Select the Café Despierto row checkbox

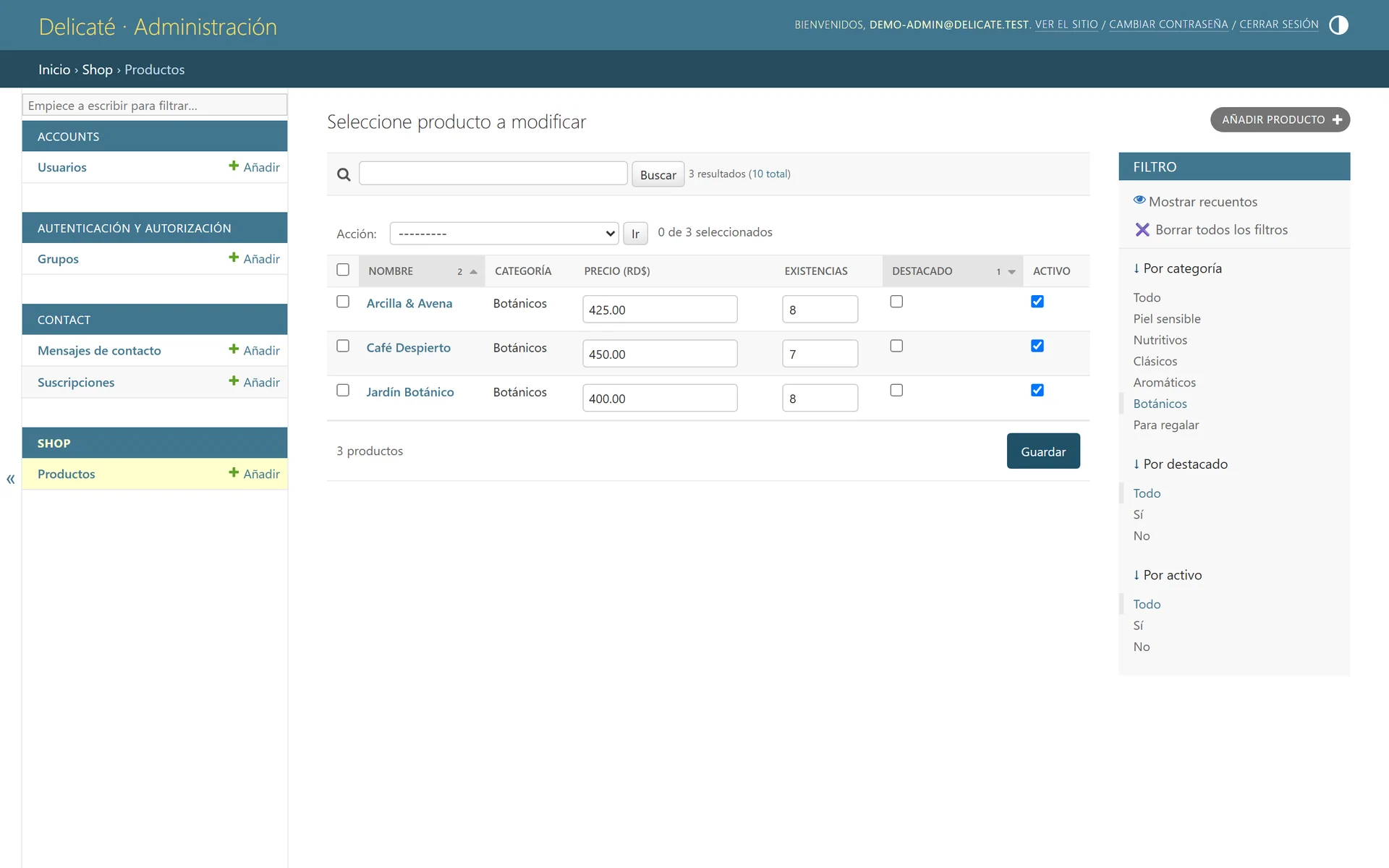point(343,346)
